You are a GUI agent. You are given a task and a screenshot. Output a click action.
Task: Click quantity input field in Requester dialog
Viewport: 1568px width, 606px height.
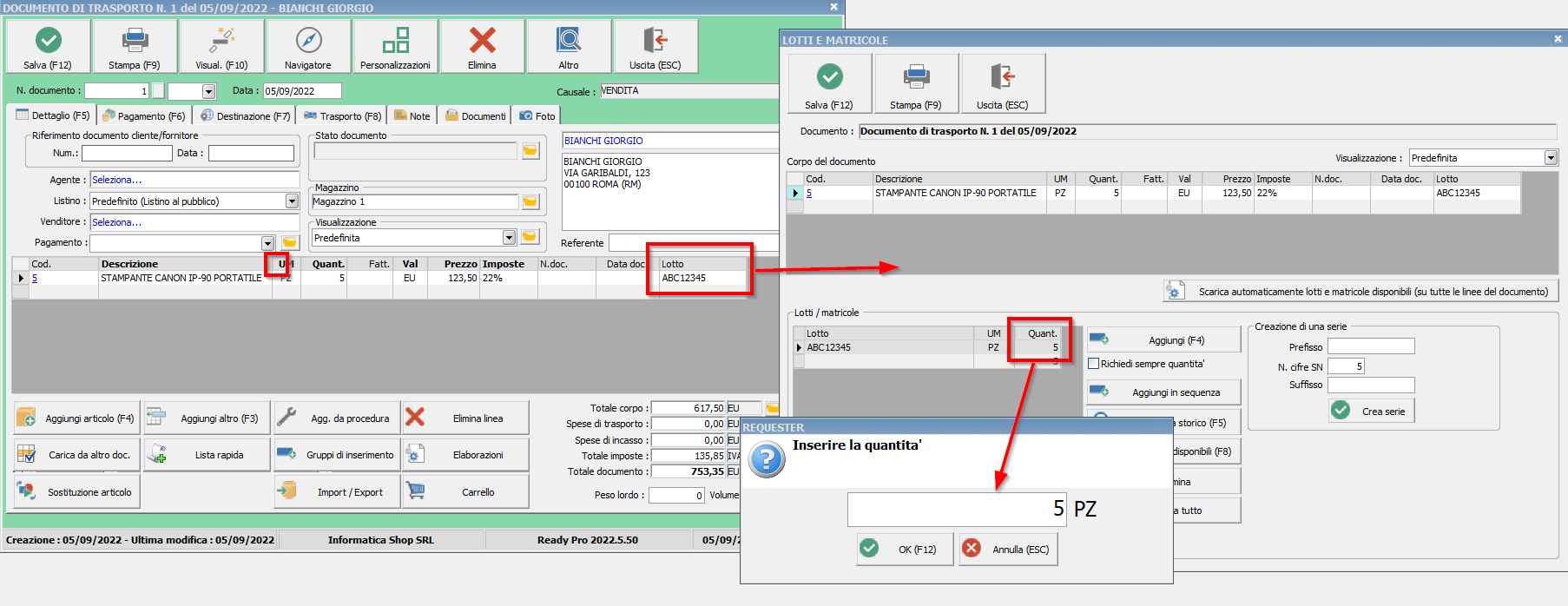click(x=957, y=509)
